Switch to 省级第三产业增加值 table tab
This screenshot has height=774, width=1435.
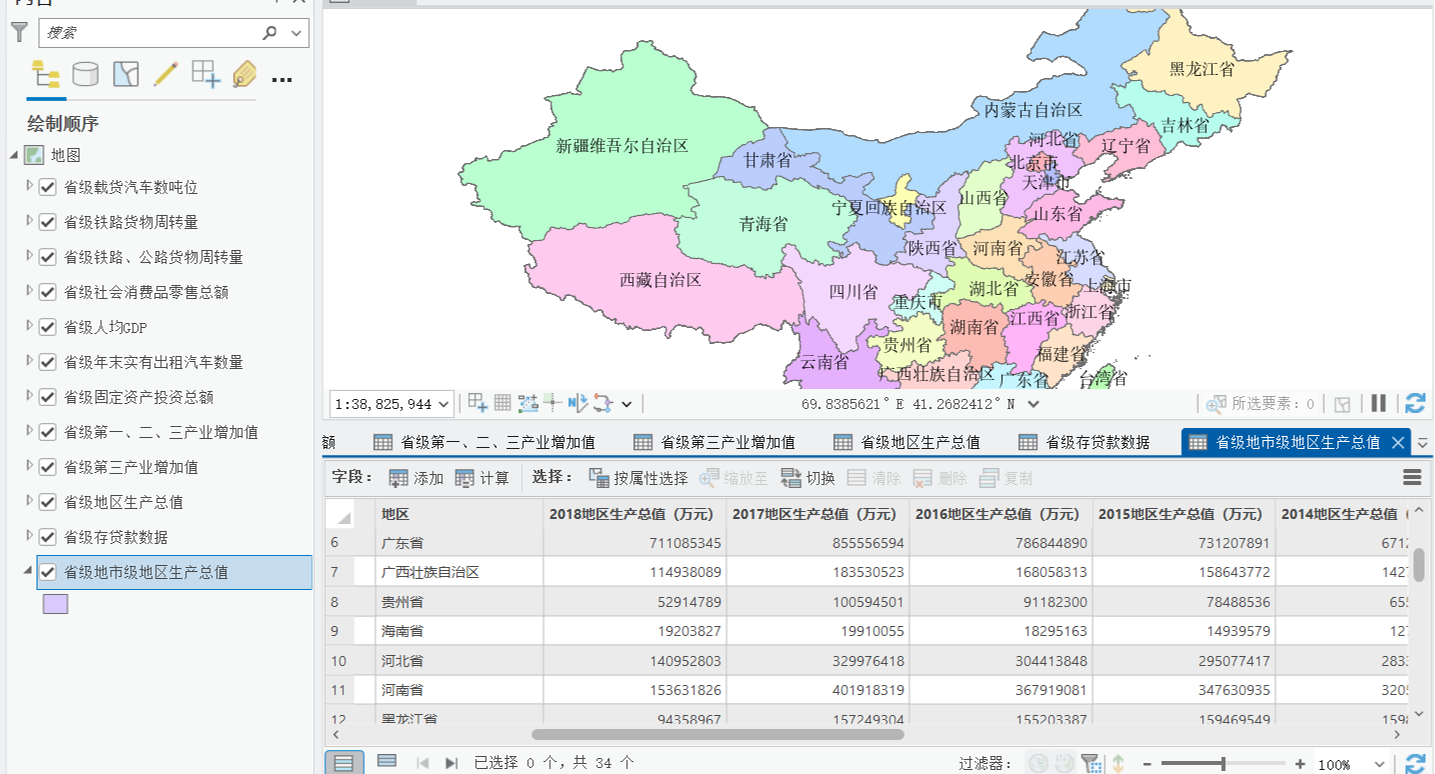pos(714,442)
